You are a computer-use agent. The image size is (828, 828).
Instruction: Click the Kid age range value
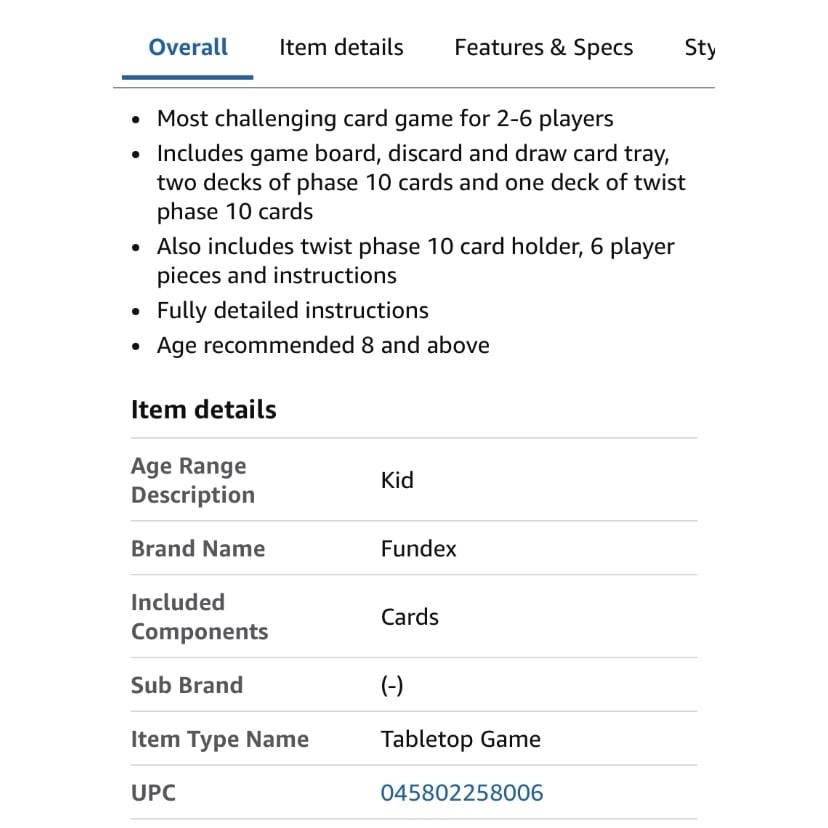click(x=397, y=480)
